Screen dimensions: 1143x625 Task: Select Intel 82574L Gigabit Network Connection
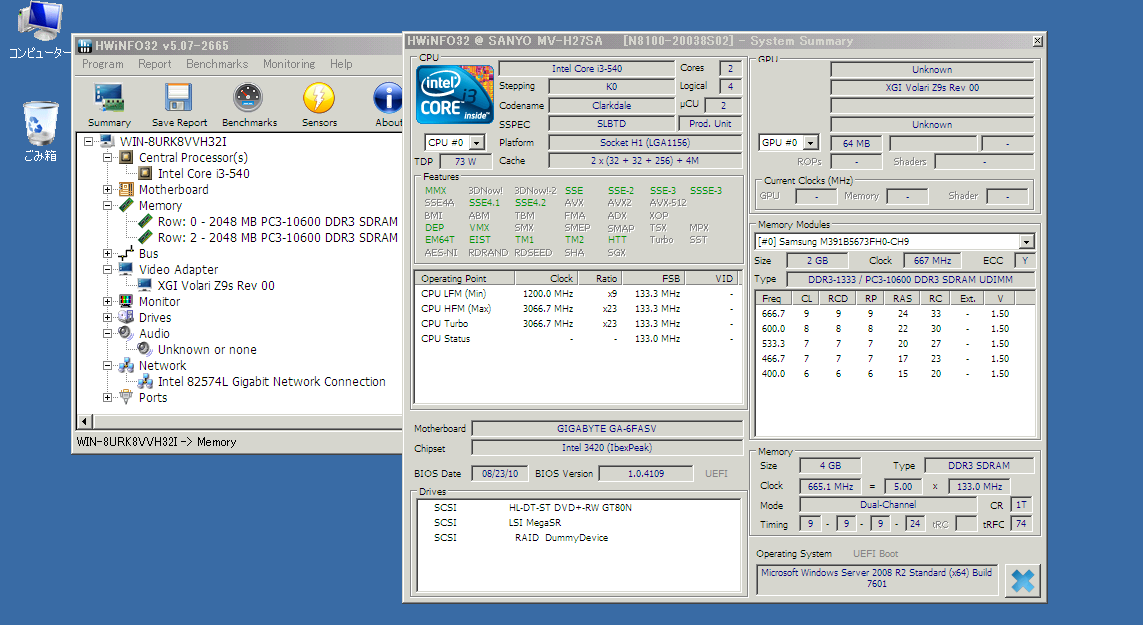[271, 382]
